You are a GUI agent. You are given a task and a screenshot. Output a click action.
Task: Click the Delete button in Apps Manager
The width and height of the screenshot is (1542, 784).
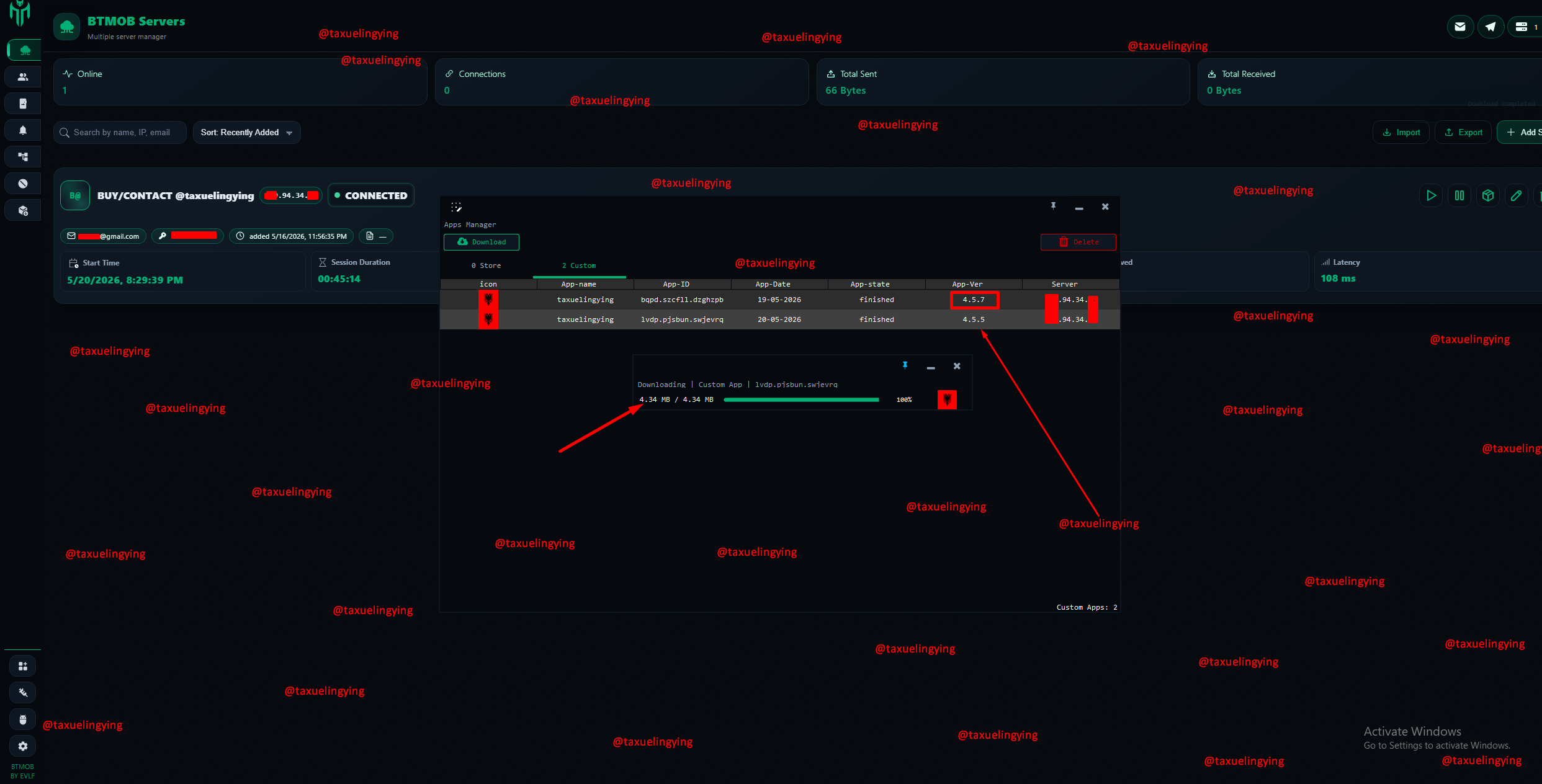click(x=1078, y=242)
